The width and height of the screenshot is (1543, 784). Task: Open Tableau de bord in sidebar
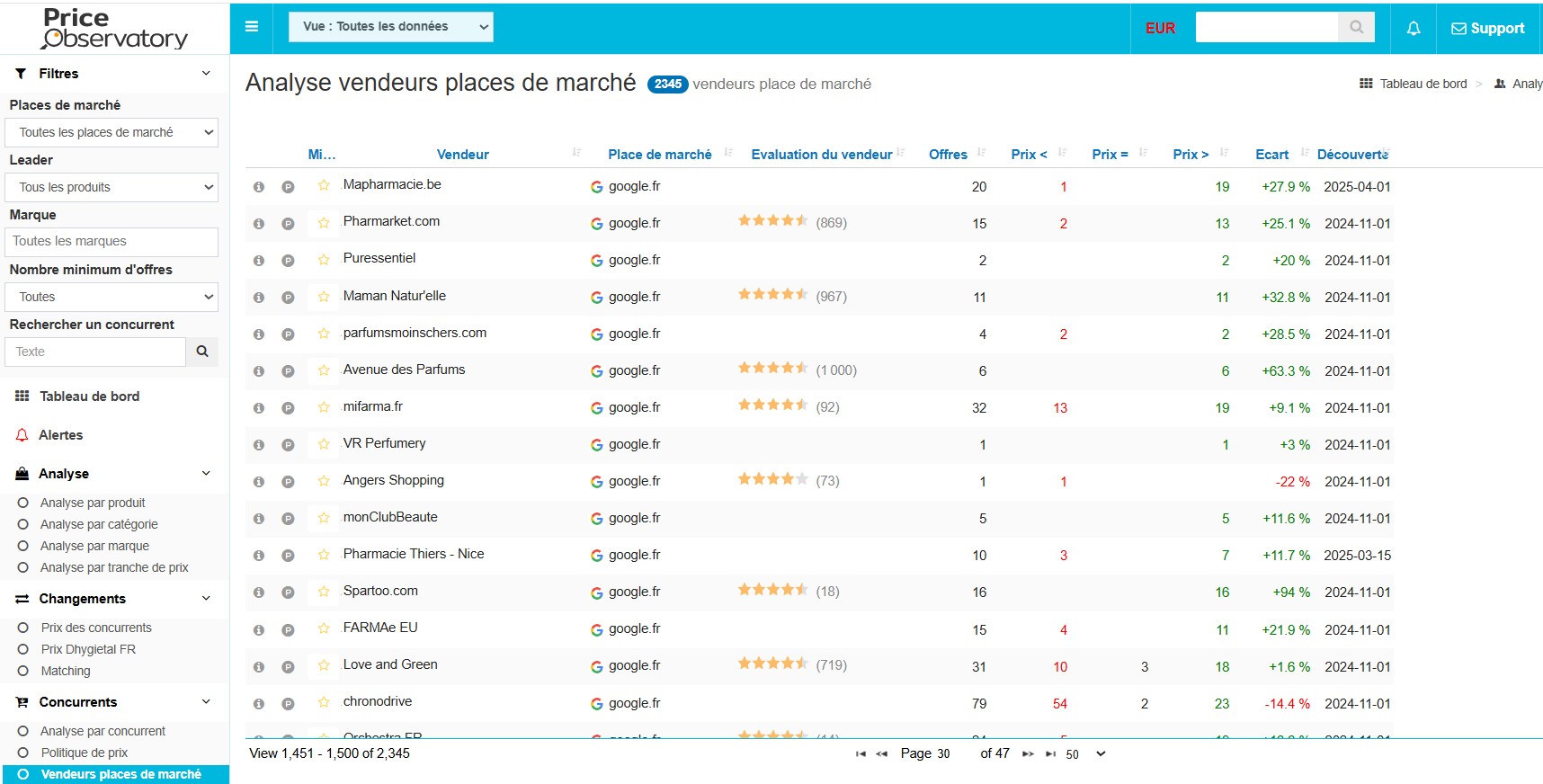(89, 396)
